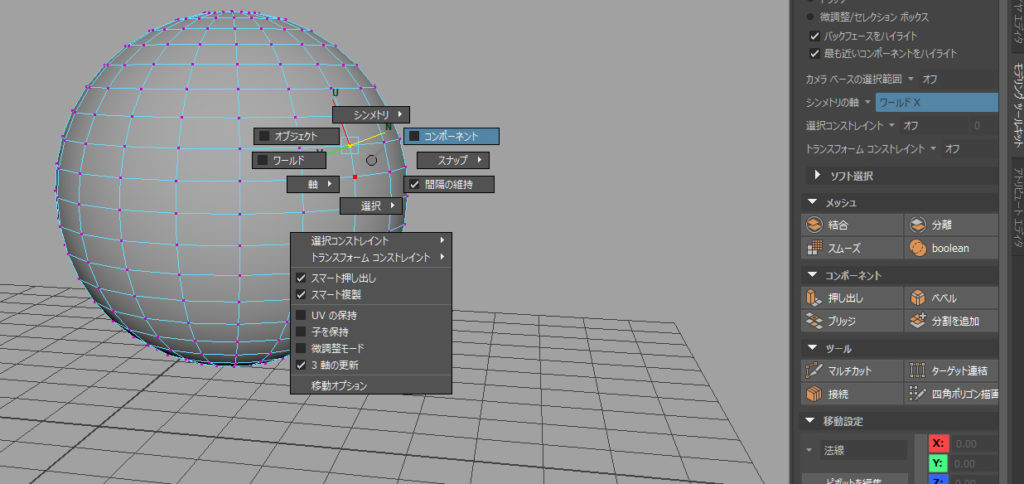Activate the 押し出し (Extrude) tool
The height and width of the screenshot is (484, 1024).
pos(852,298)
